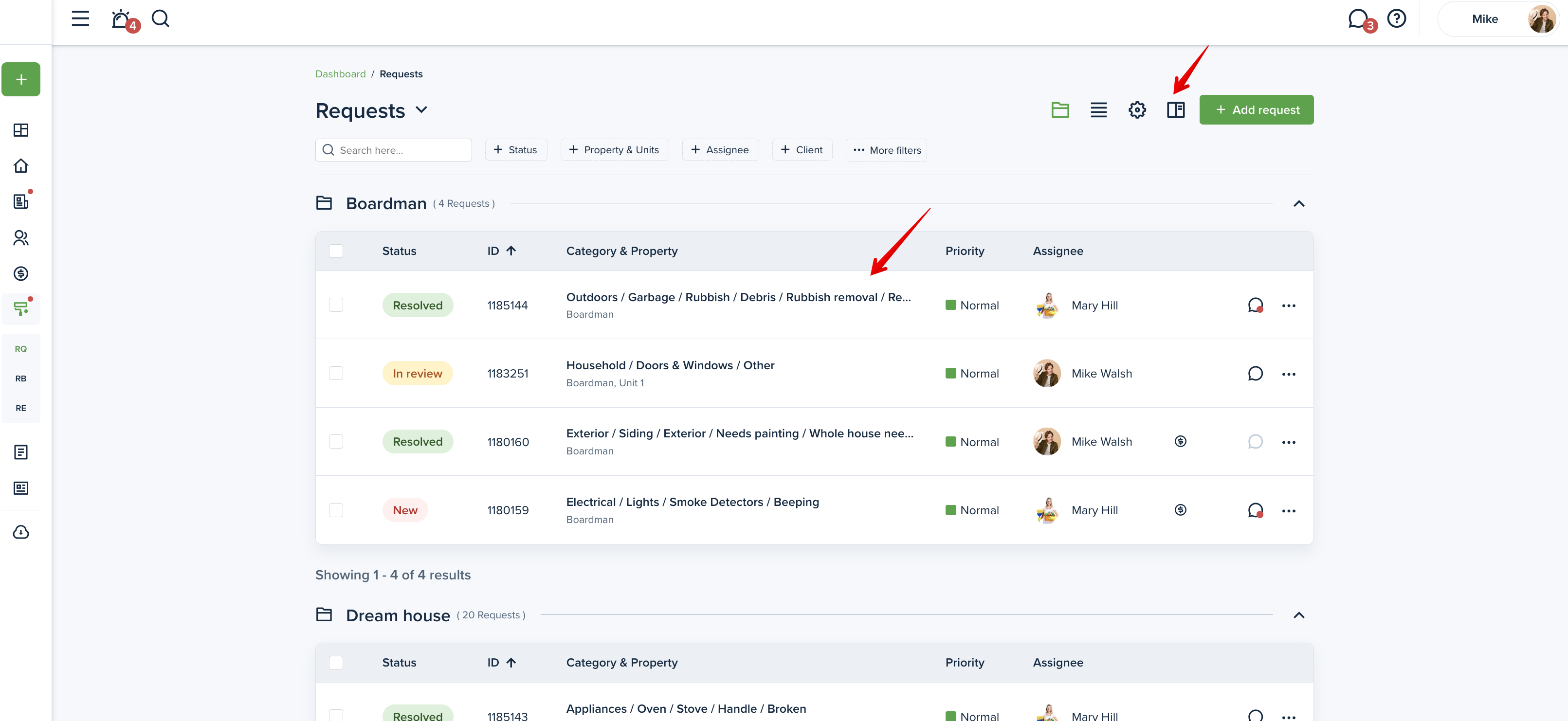Open the global search magnifier icon
The height and width of the screenshot is (721, 1568).
(x=160, y=19)
